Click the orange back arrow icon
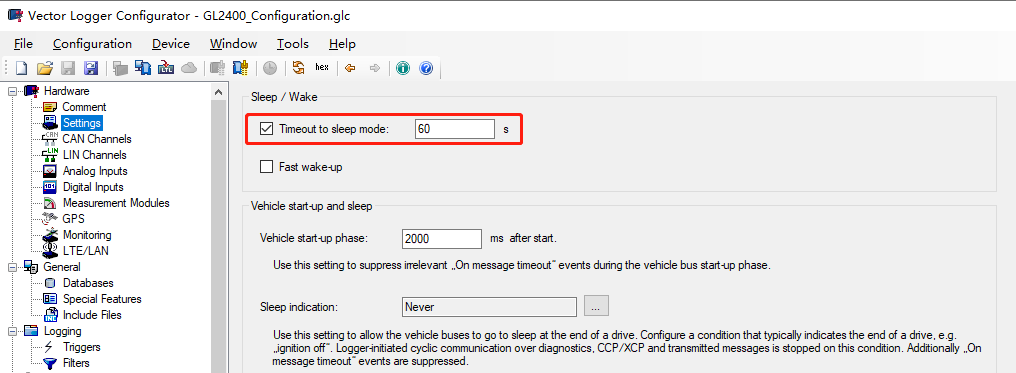The width and height of the screenshot is (1016, 373). [x=351, y=68]
